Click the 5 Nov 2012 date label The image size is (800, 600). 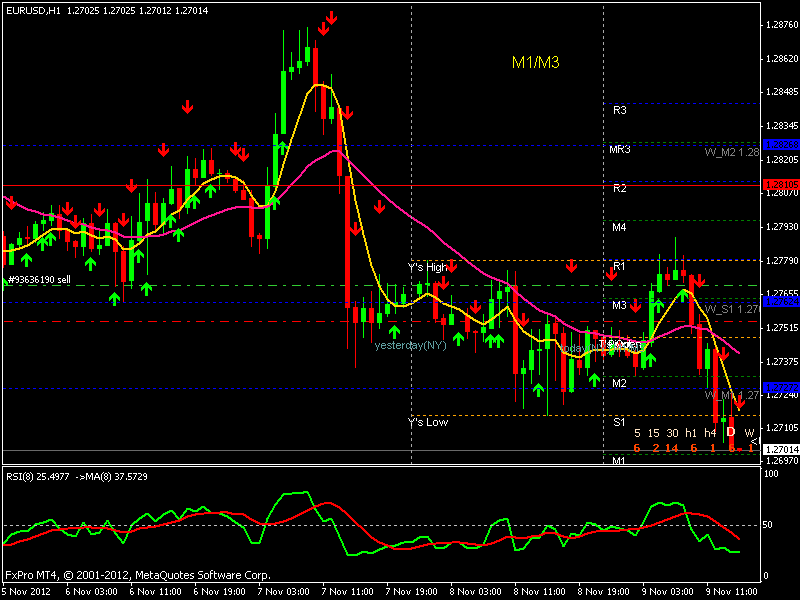(x=27, y=592)
